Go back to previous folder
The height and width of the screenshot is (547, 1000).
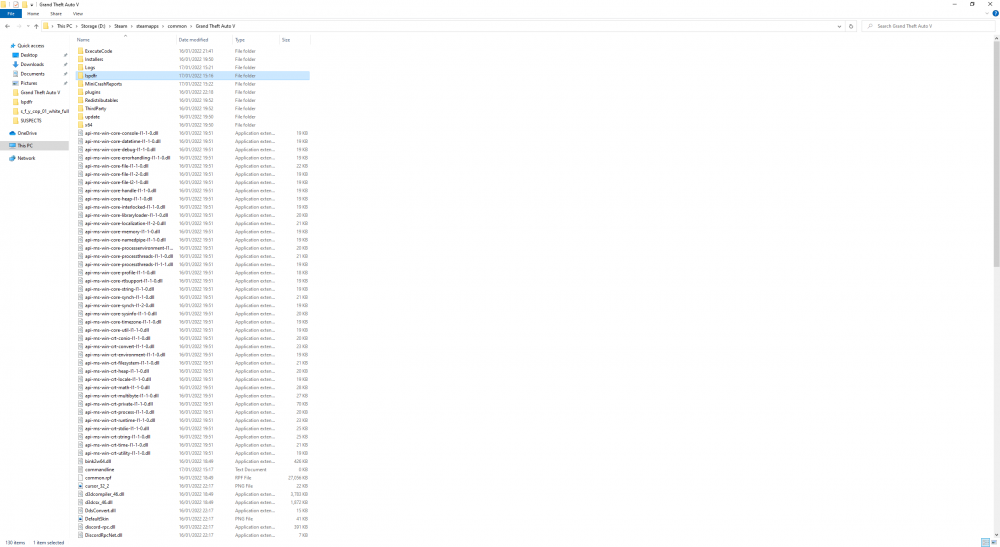[x=7, y=26]
